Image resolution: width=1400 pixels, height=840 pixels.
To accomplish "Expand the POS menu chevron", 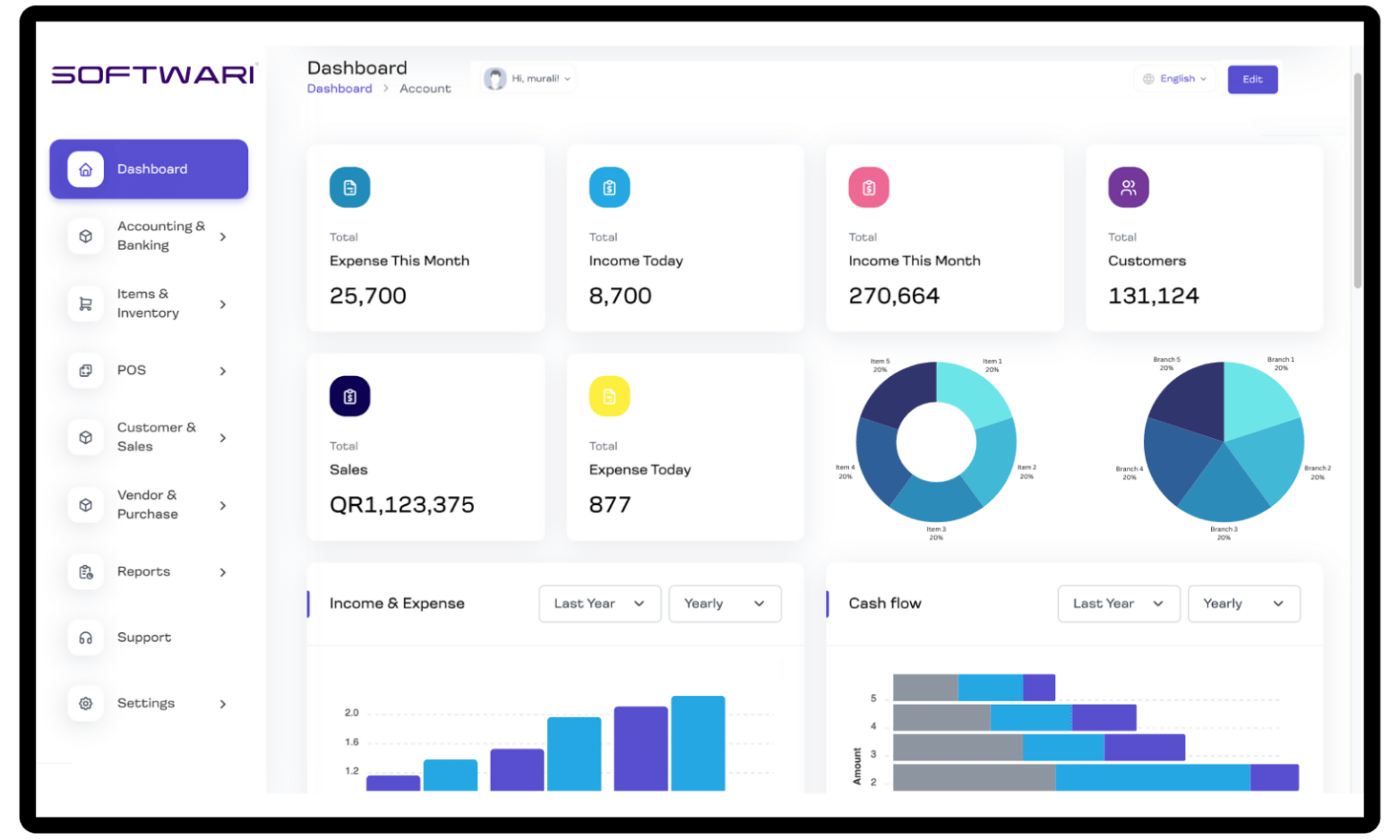I will [x=223, y=371].
